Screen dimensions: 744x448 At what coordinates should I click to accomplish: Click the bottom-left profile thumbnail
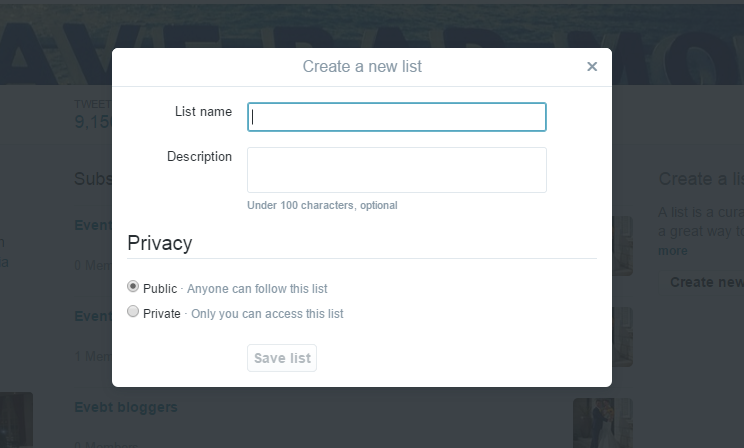16,420
